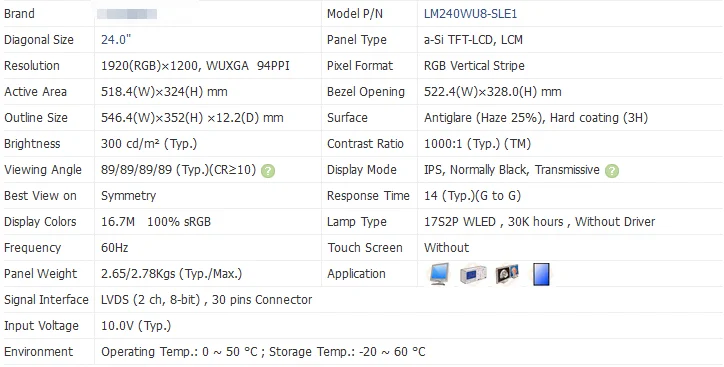
Task: Click the a-Si TFT-LCD, LCM panel type value
Action: 473,40
